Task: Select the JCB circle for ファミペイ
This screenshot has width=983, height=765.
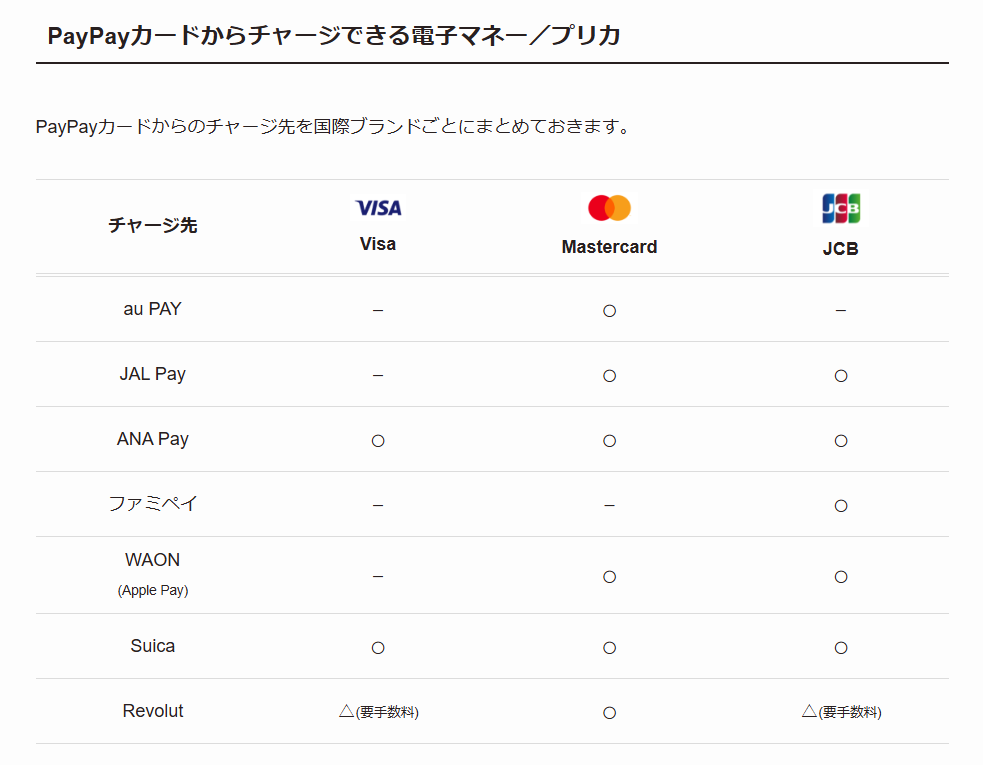Action: (841, 506)
